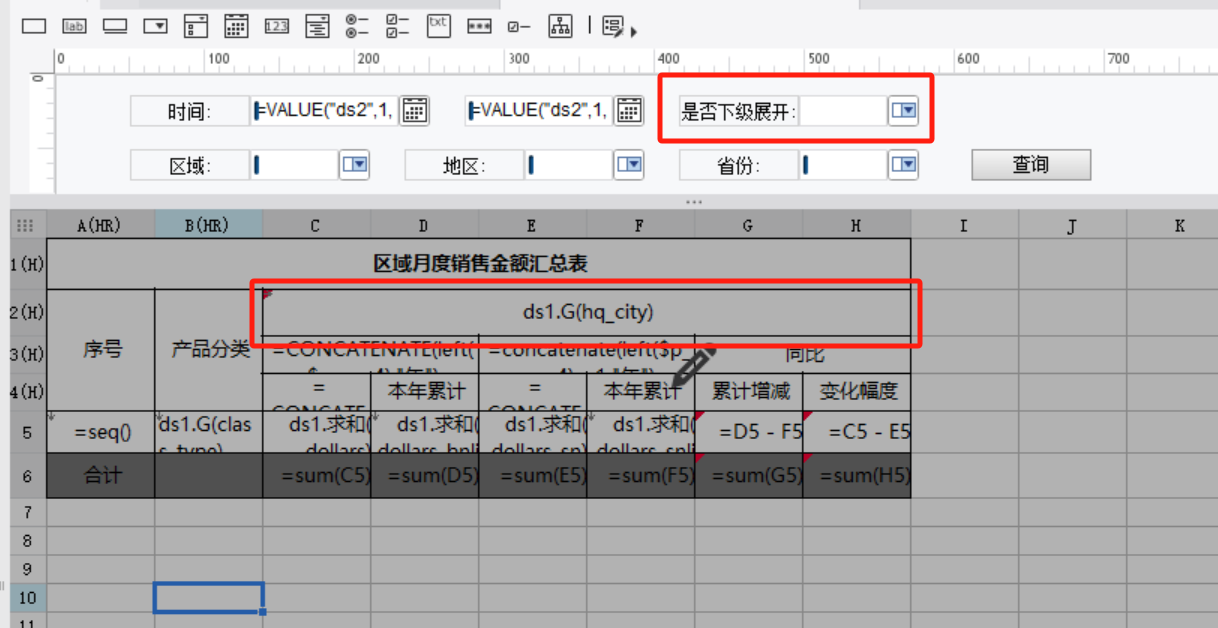Select the 省份: label widget
1218x628 pixels.
click(x=738, y=165)
